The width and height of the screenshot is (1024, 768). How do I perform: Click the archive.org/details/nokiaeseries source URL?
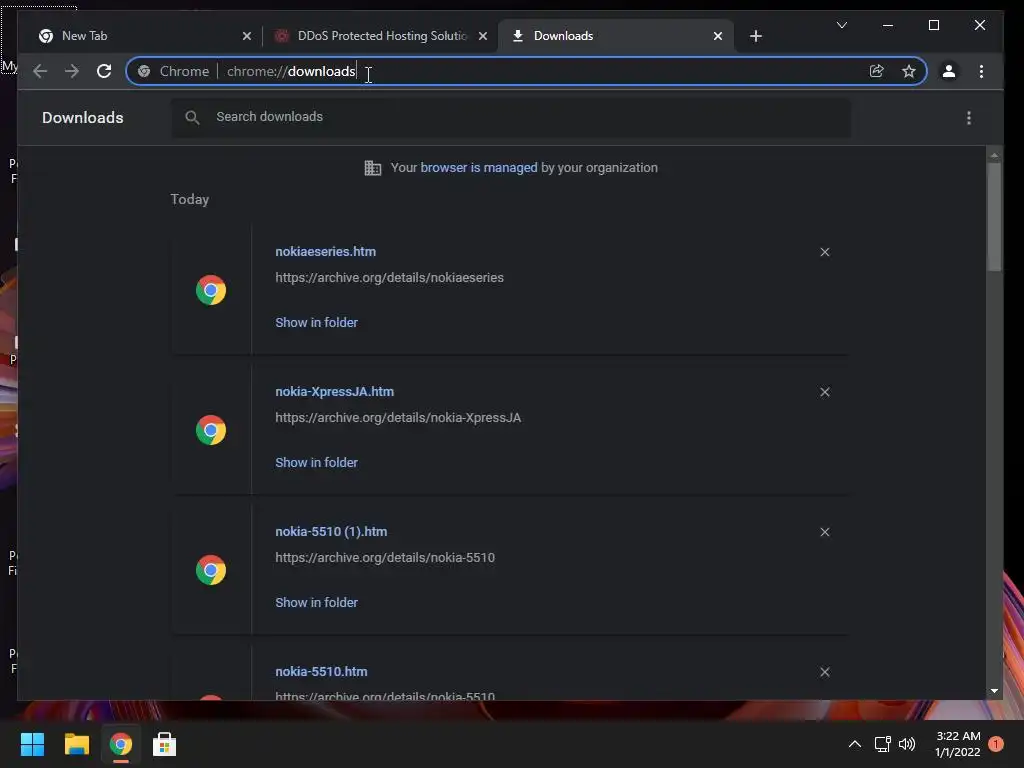tap(389, 278)
